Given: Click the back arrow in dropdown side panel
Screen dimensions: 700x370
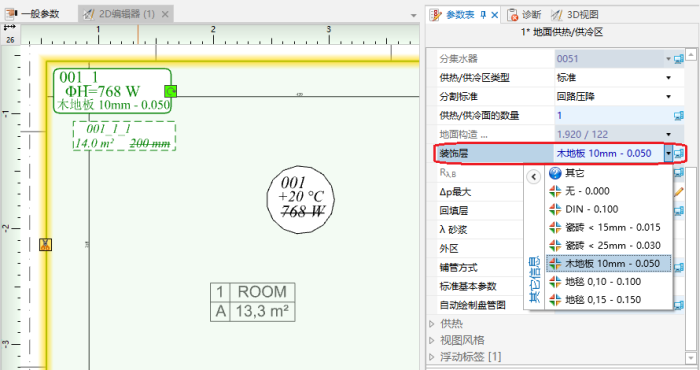Looking at the screenshot, I should [x=533, y=177].
